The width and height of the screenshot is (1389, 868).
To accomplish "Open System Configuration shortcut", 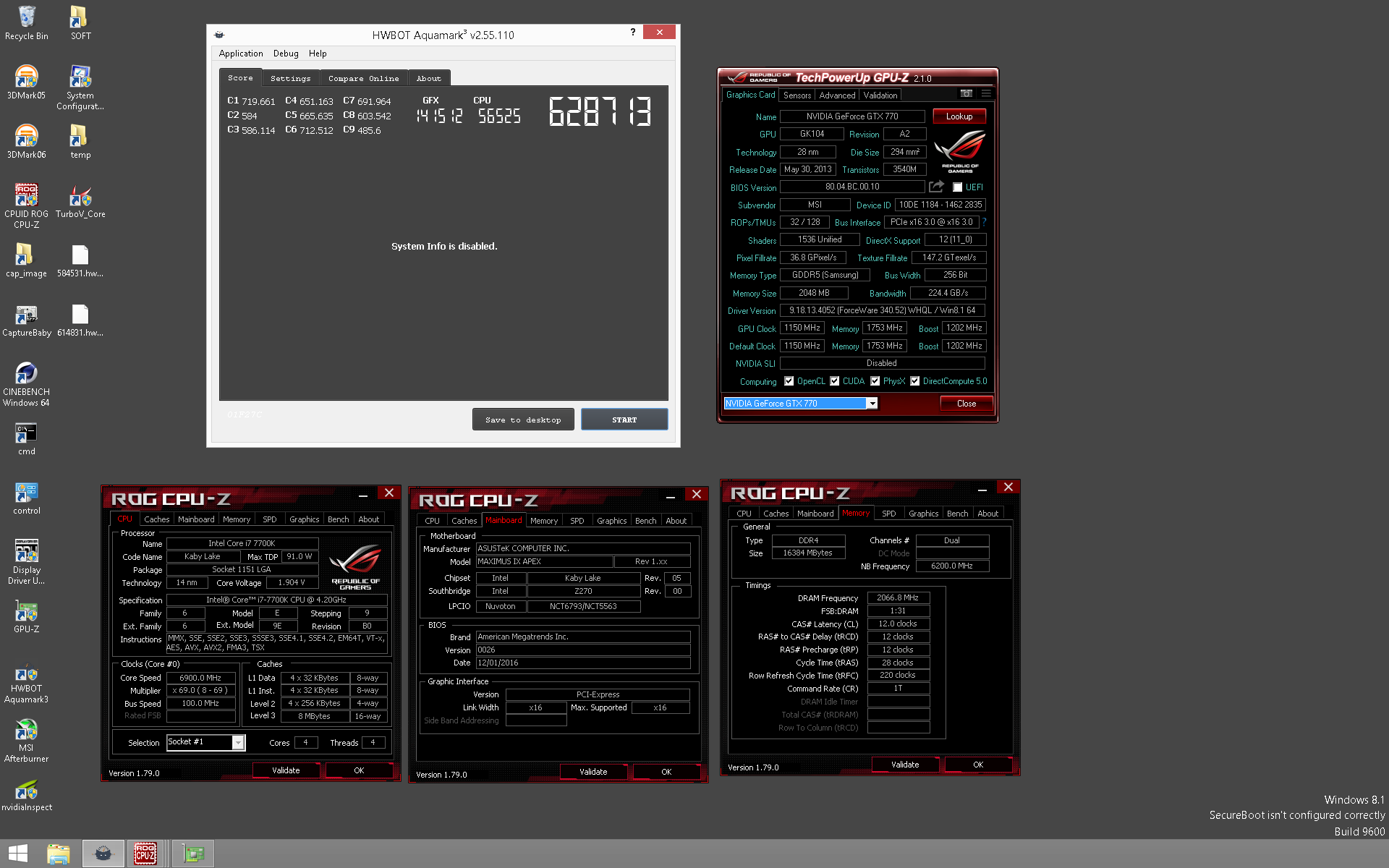I will point(80,88).
